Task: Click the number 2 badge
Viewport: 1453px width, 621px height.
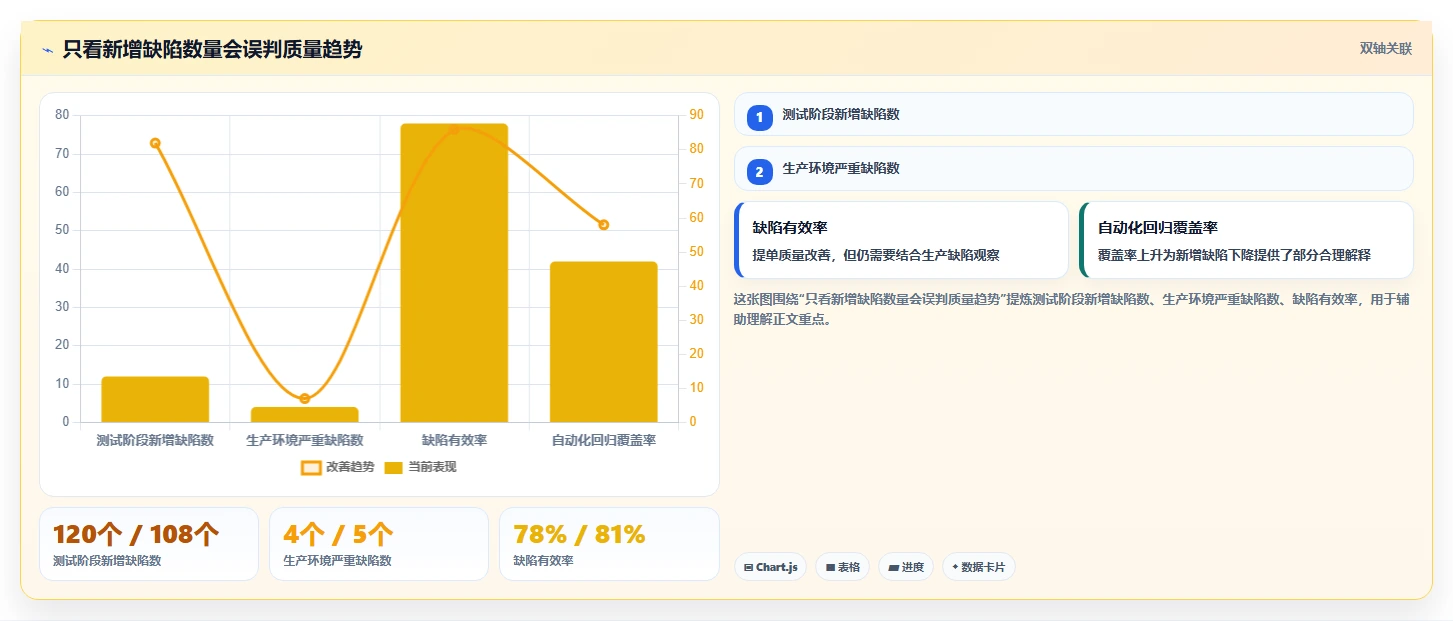Action: click(759, 172)
